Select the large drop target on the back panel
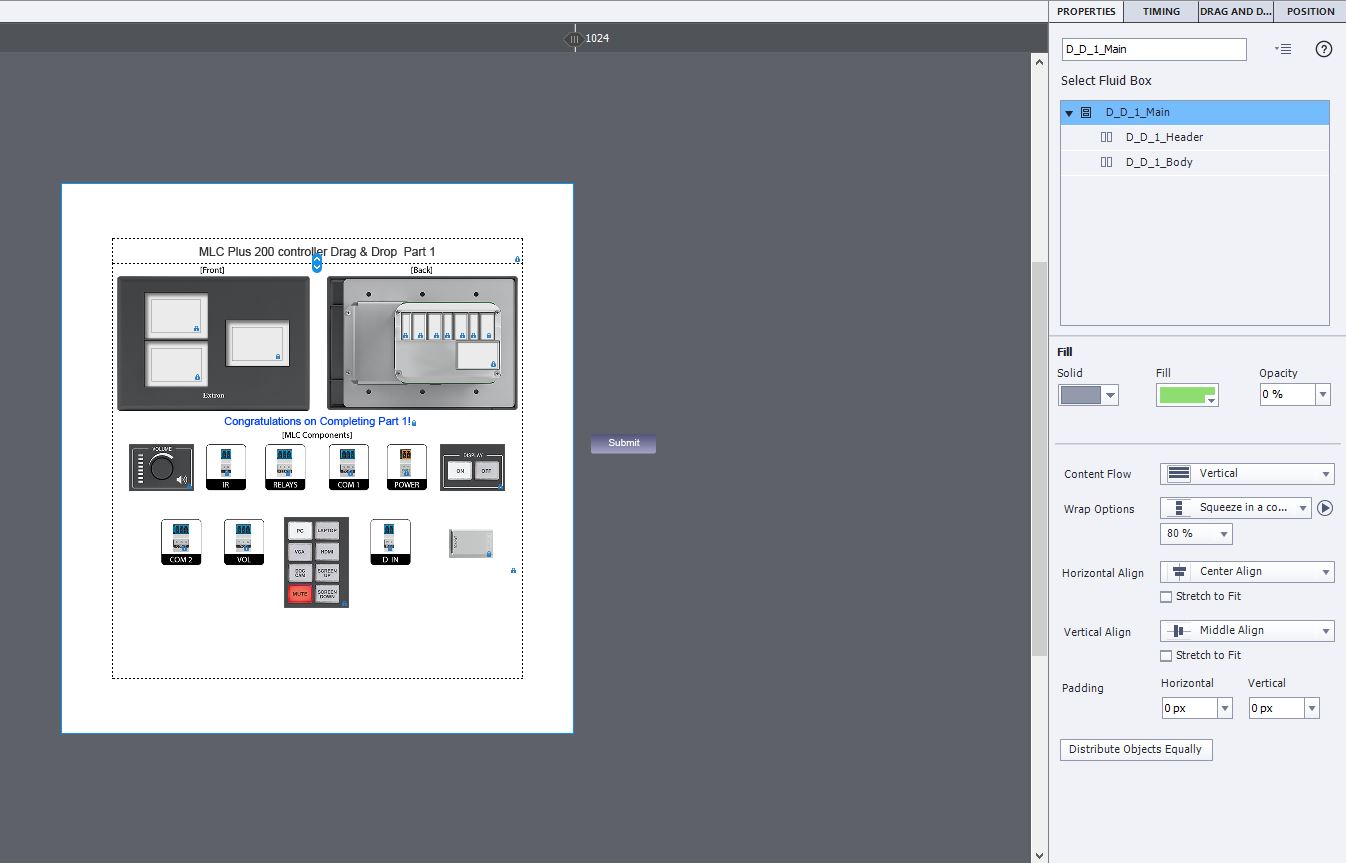1346x863 pixels. click(477, 355)
